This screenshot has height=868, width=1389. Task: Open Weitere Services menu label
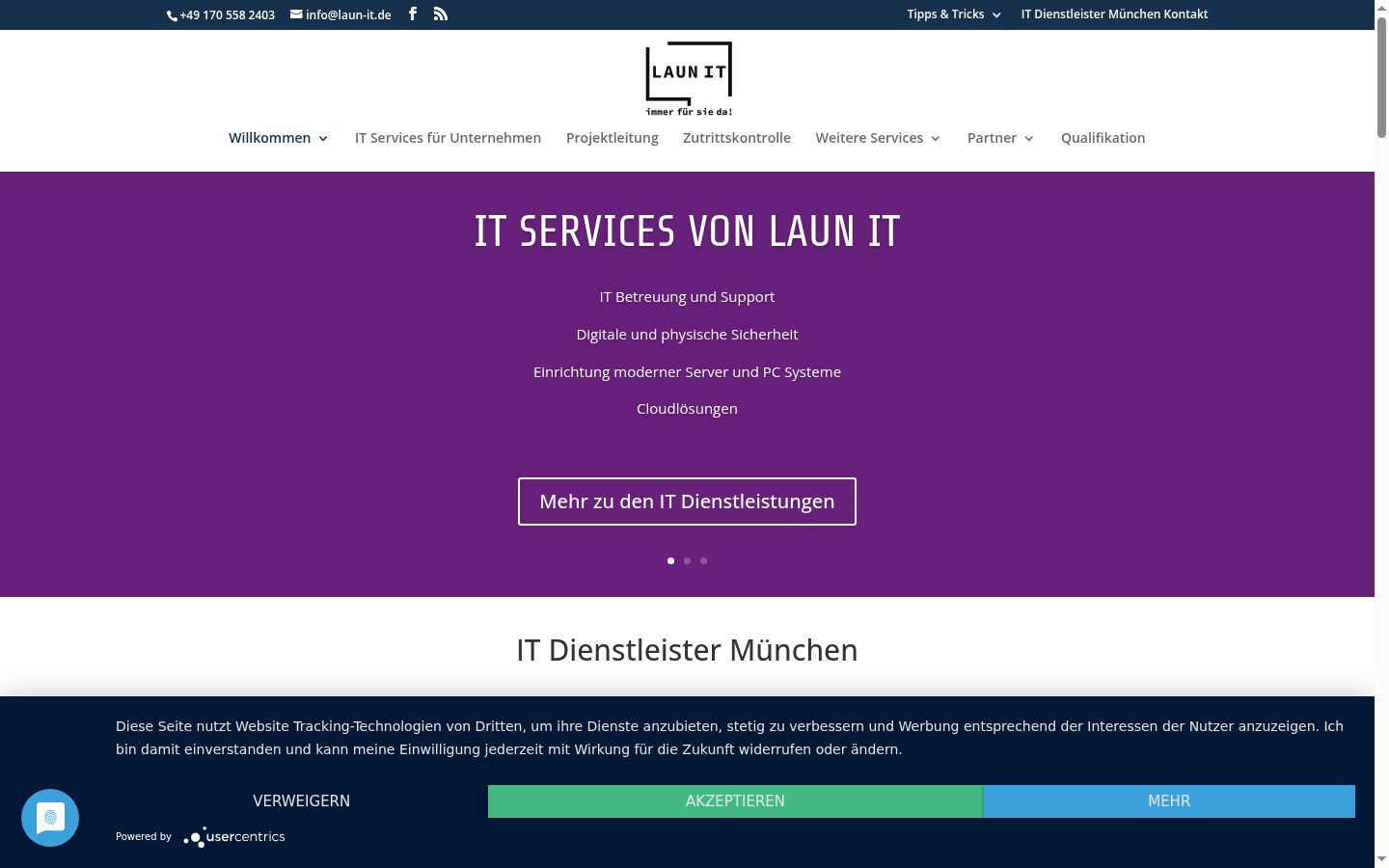tap(869, 138)
